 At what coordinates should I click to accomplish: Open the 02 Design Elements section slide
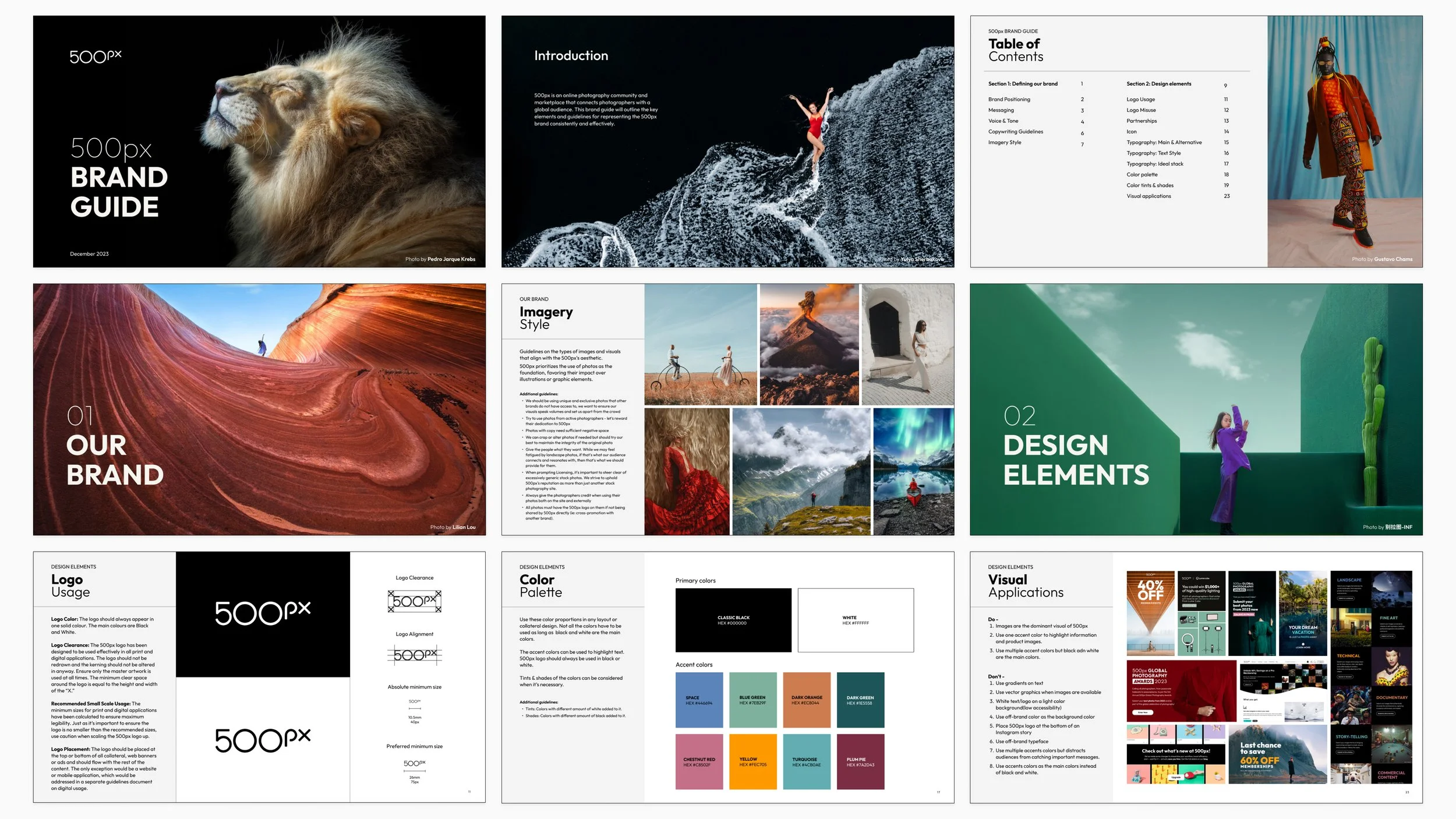[1196, 409]
